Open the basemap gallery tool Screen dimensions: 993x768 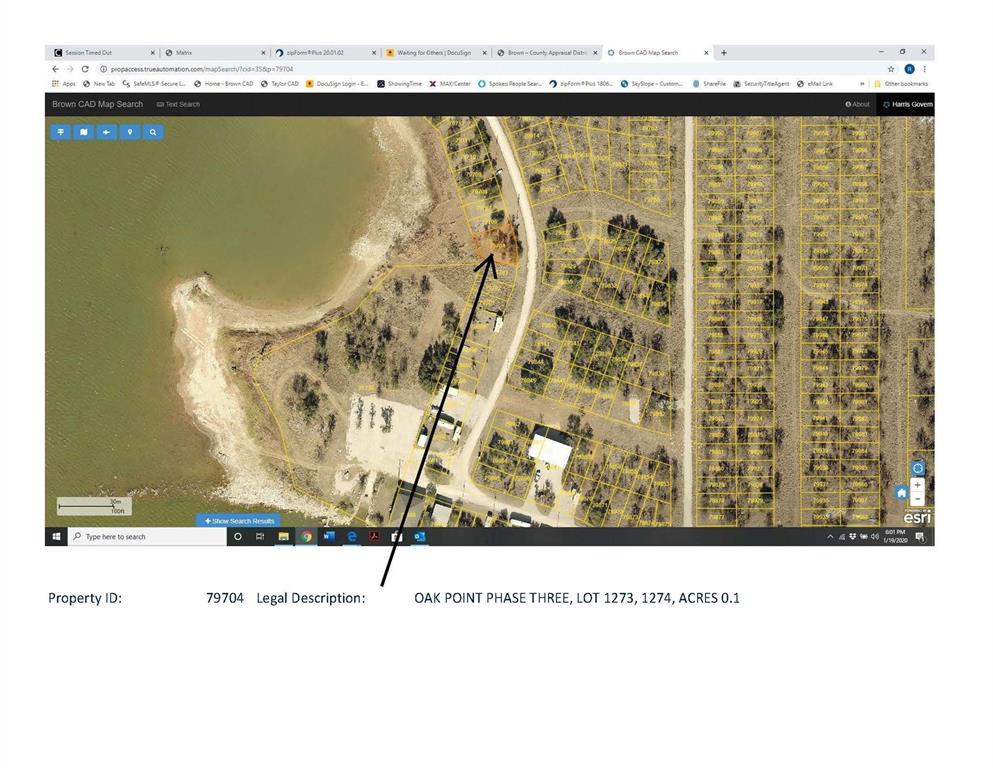click(84, 132)
